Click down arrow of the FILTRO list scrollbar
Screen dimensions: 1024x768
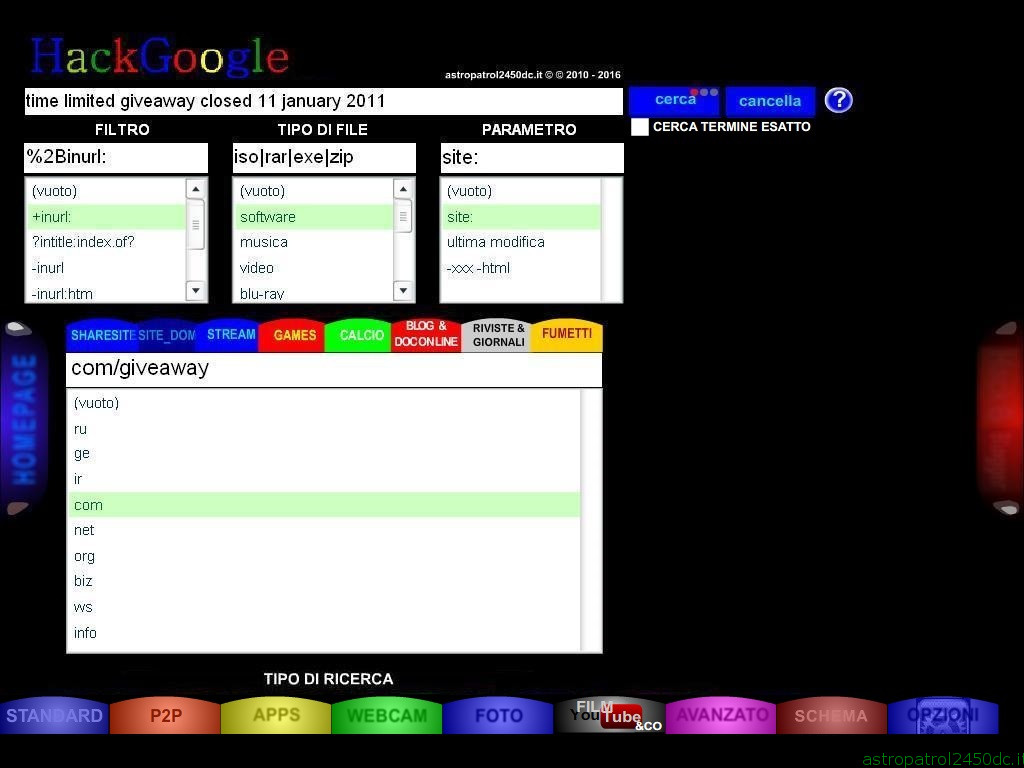[196, 291]
